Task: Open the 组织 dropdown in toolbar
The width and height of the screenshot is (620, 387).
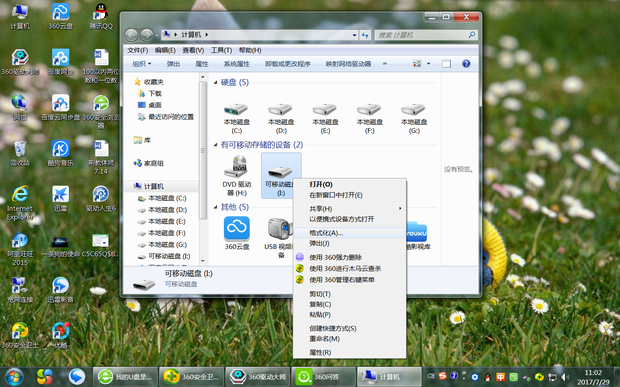Action: [x=142, y=64]
